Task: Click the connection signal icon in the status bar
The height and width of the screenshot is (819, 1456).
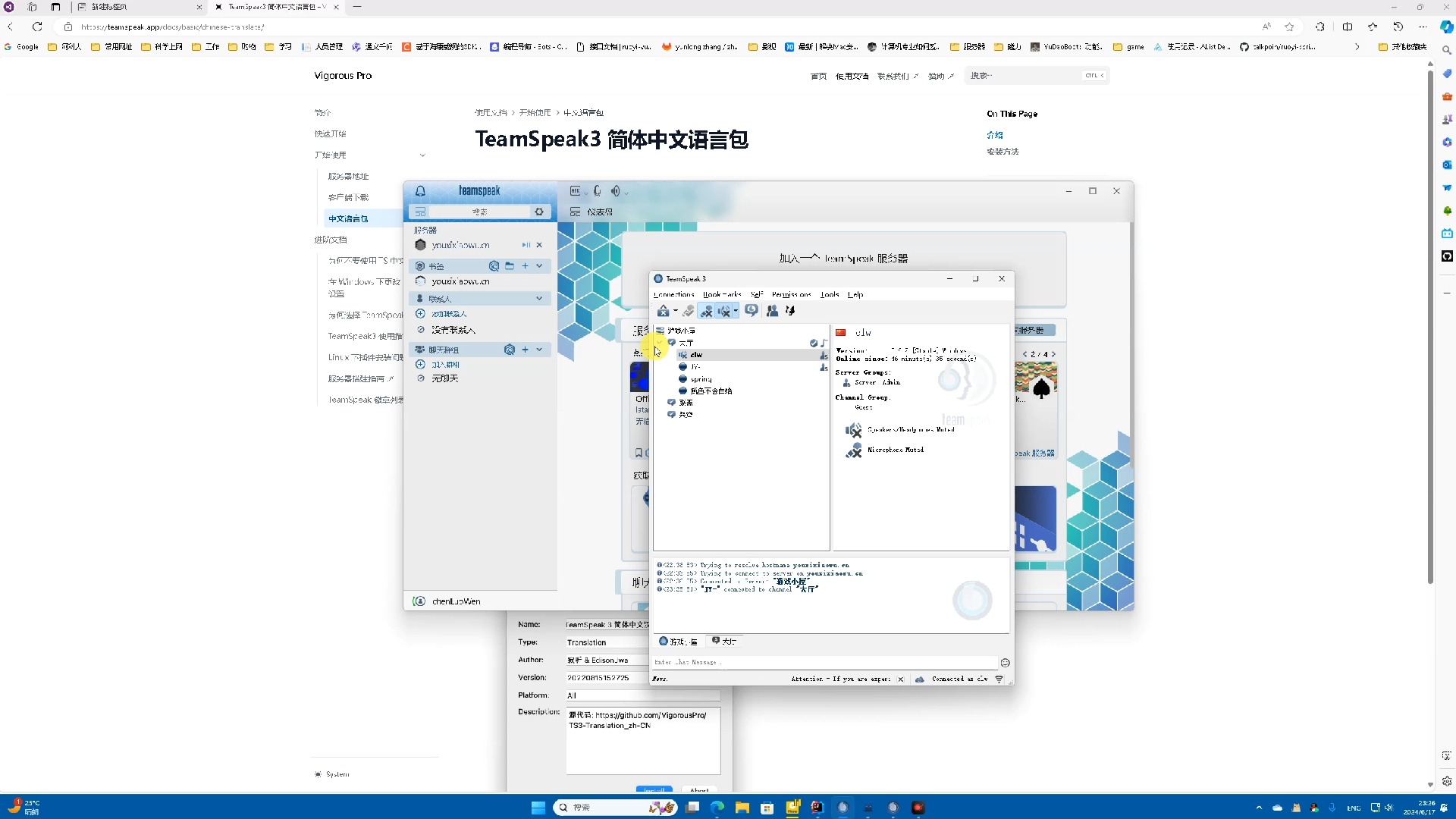Action: (999, 679)
